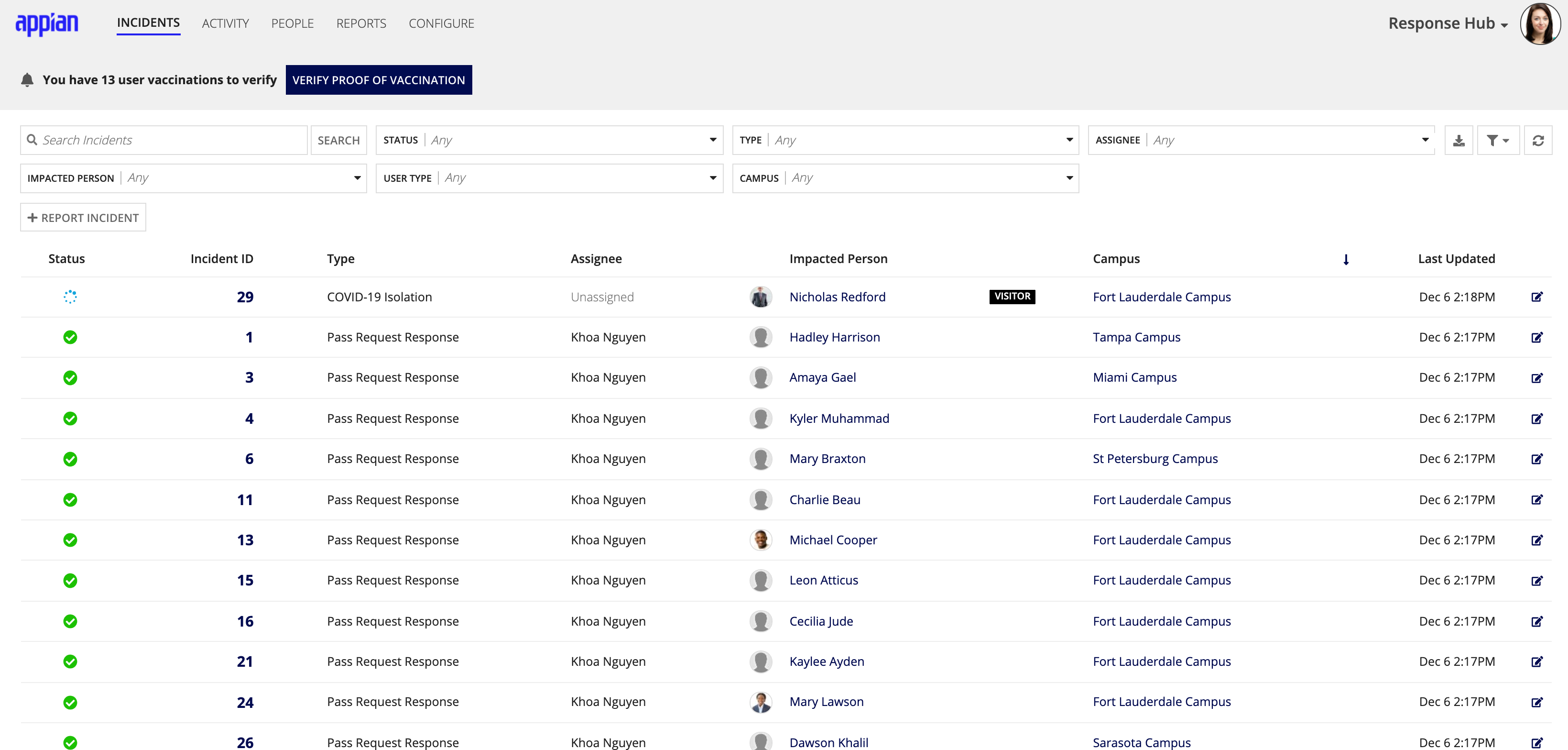This screenshot has height=750, width=1568.
Task: Open the Tampa Campus link
Action: 1136,337
